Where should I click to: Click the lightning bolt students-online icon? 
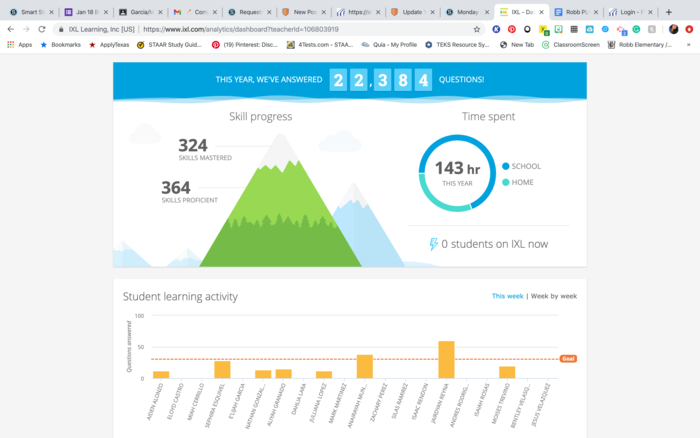433,244
